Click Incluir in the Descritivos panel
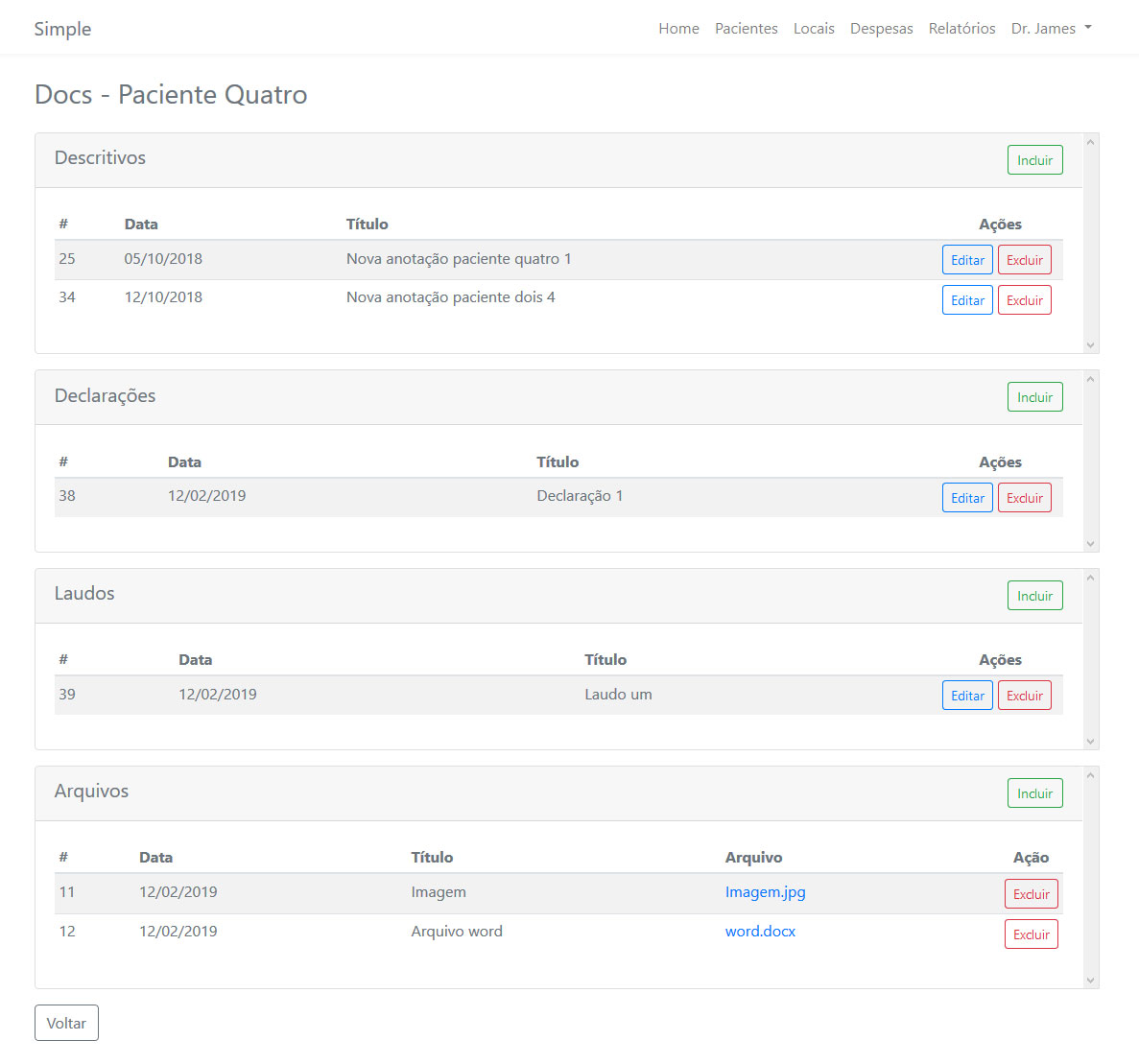Viewport: 1139px width, 1064px height. coord(1034,160)
